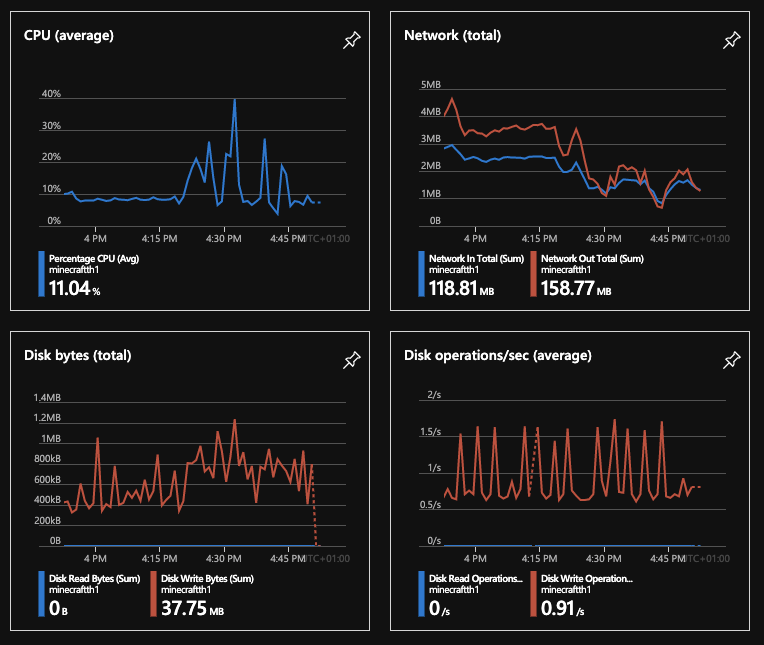
Task: Click the 0.91 /s disk write value
Action: 562,608
